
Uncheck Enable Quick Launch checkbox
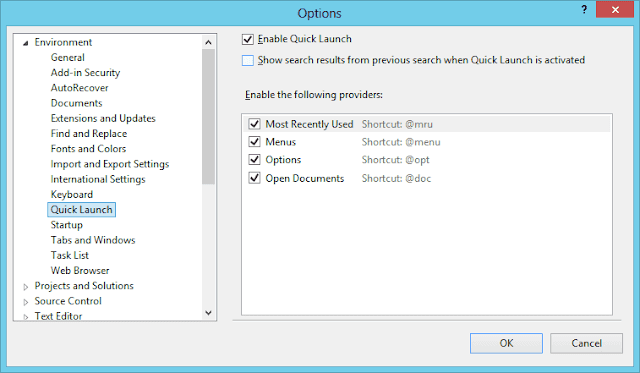[248, 39]
